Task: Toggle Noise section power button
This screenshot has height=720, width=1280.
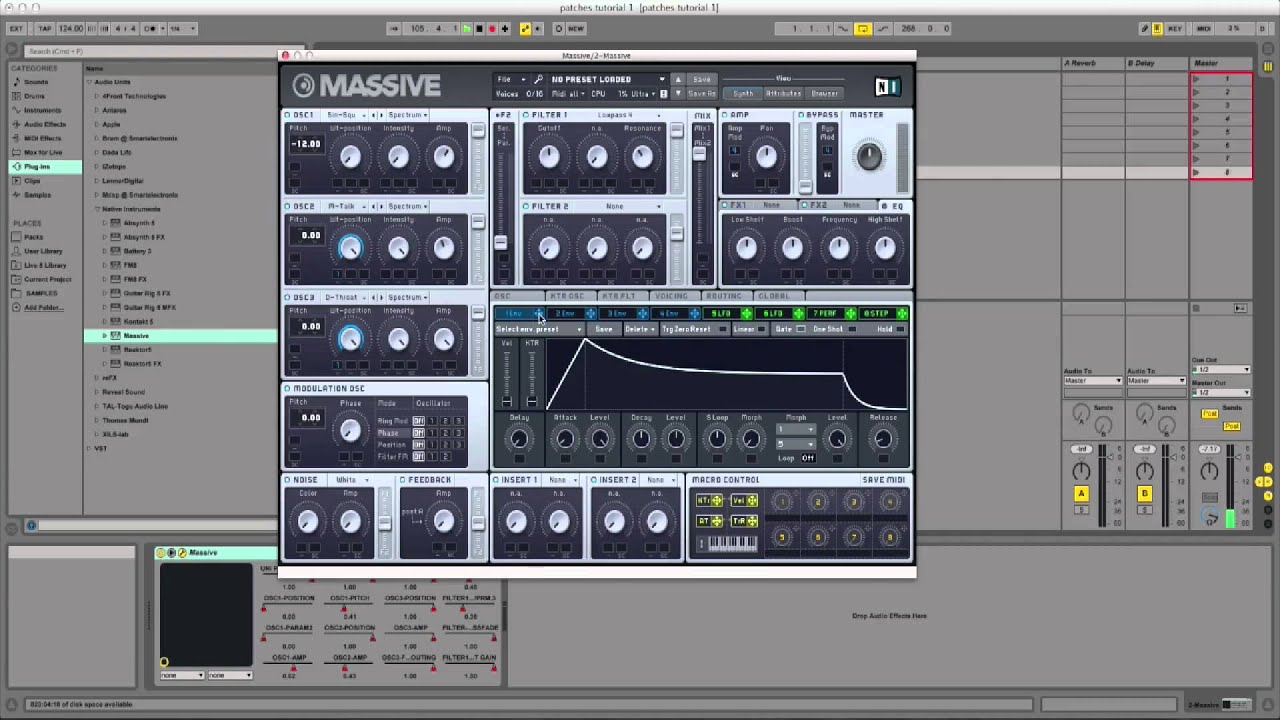Action: click(288, 480)
